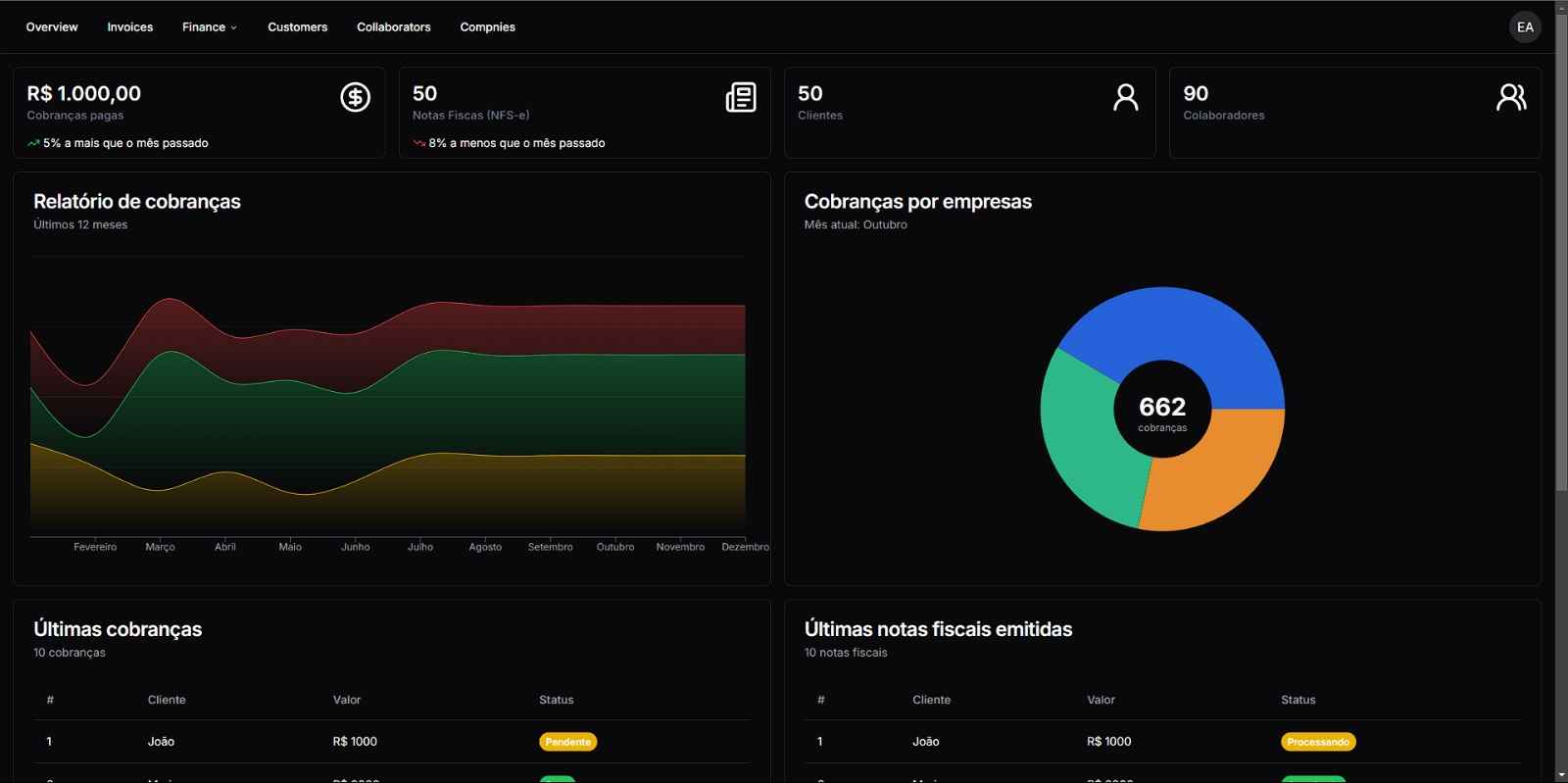
Task: Click Status header in Últimas cobranças table
Action: tap(556, 700)
